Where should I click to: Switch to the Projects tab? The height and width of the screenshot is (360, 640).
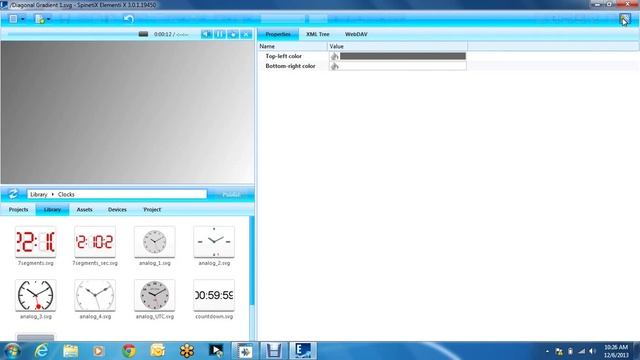(18, 210)
